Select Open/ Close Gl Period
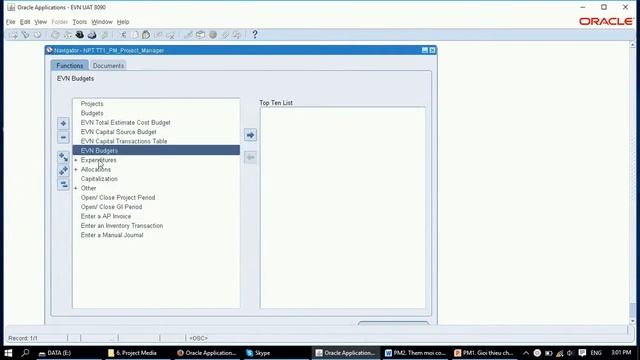 pyautogui.click(x=111, y=207)
